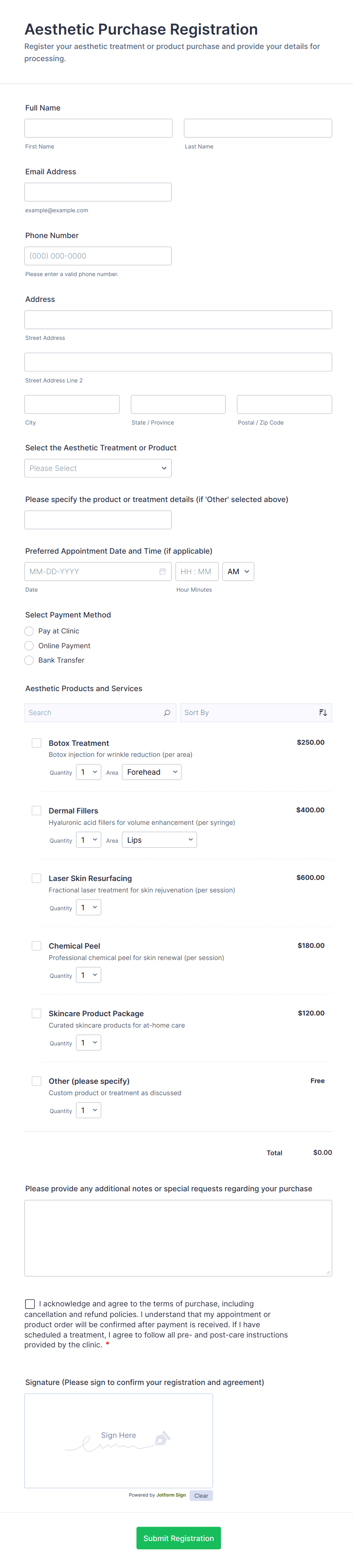Clear the signature with the Clear button

pos(201,1495)
